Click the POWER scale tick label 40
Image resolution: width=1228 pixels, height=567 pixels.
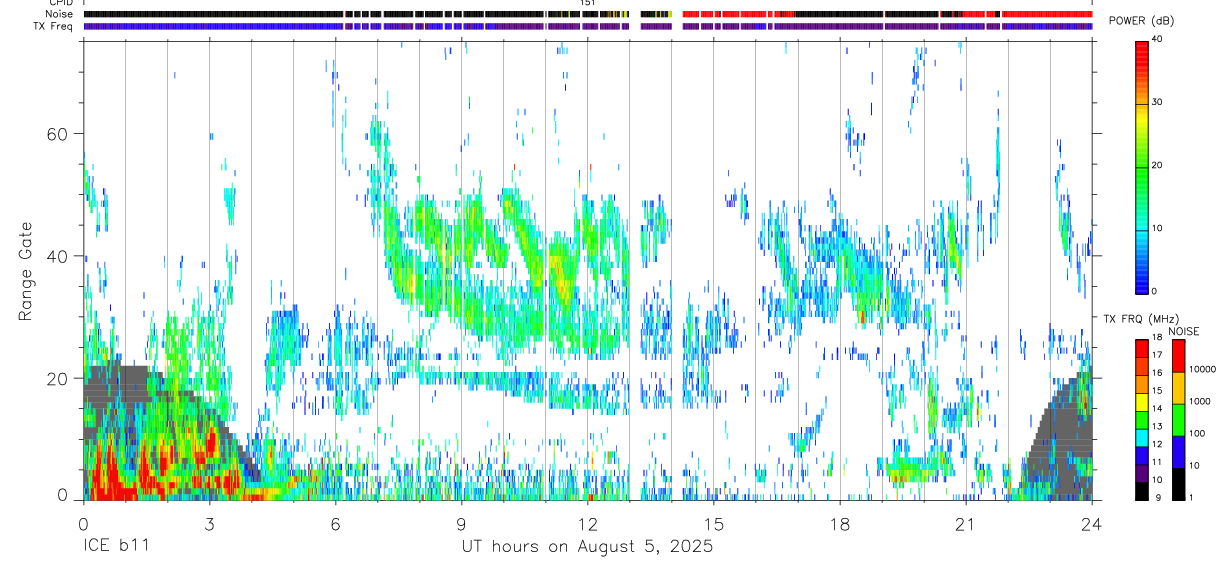pos(1156,40)
